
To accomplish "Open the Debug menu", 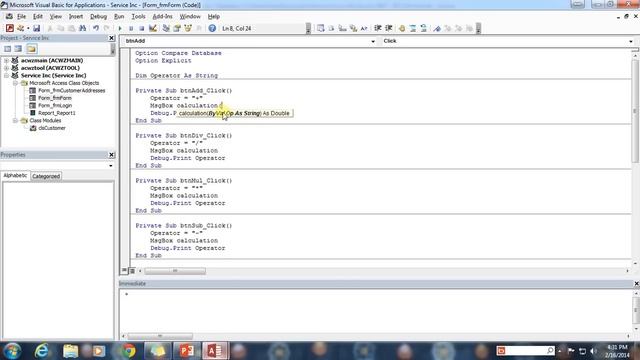I will pos(98,16).
